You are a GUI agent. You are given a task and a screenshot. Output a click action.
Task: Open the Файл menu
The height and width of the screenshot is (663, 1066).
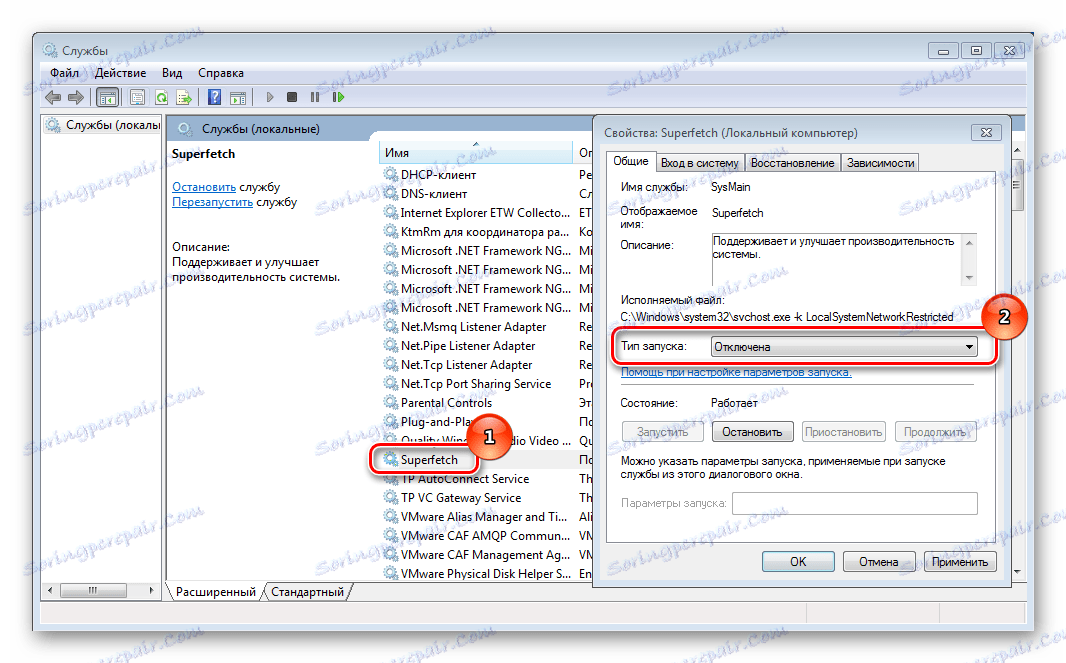(x=64, y=73)
